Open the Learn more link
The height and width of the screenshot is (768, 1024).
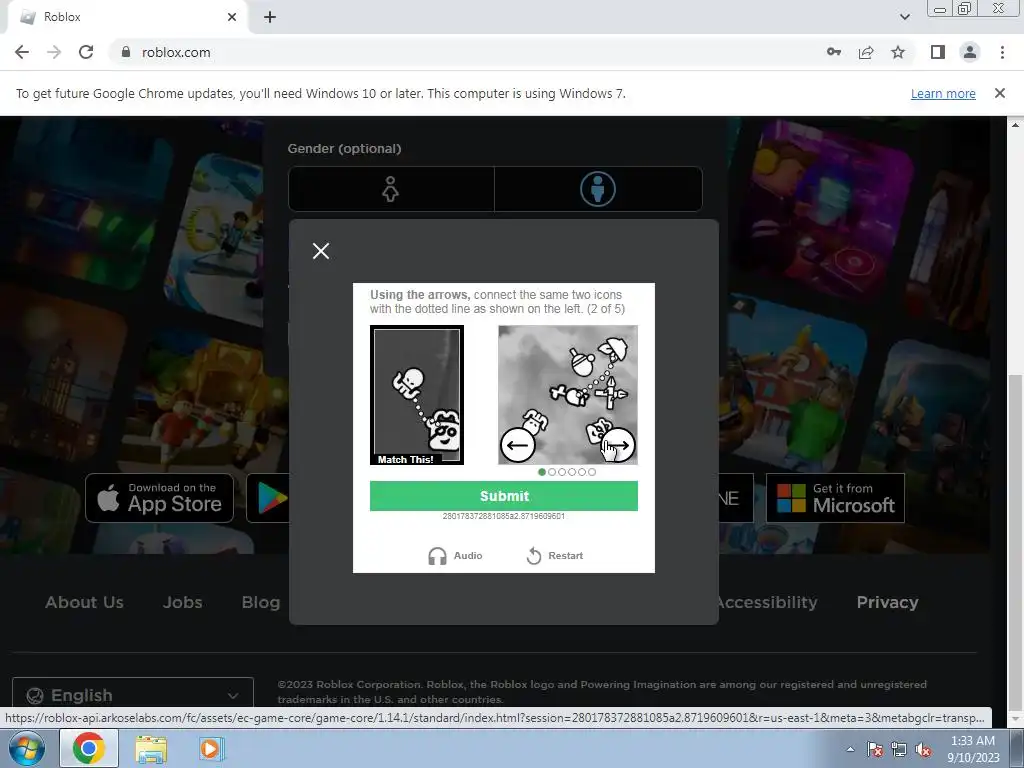943,93
